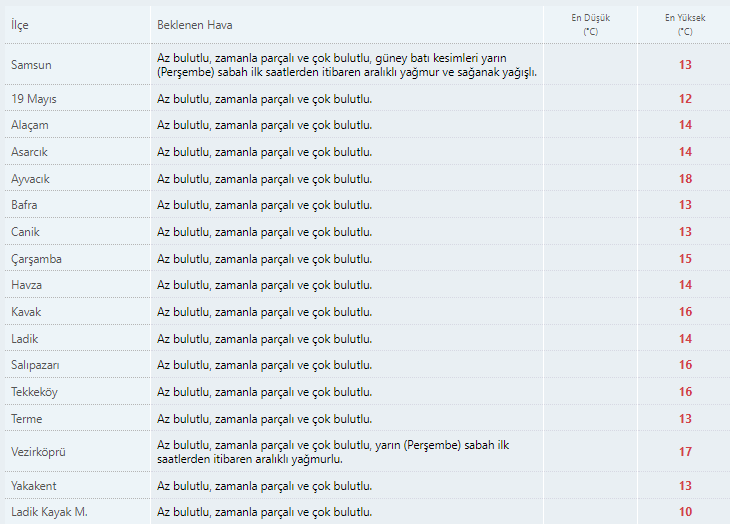Select the Kavak district name
This screenshot has height=524, width=730.
coord(26,312)
